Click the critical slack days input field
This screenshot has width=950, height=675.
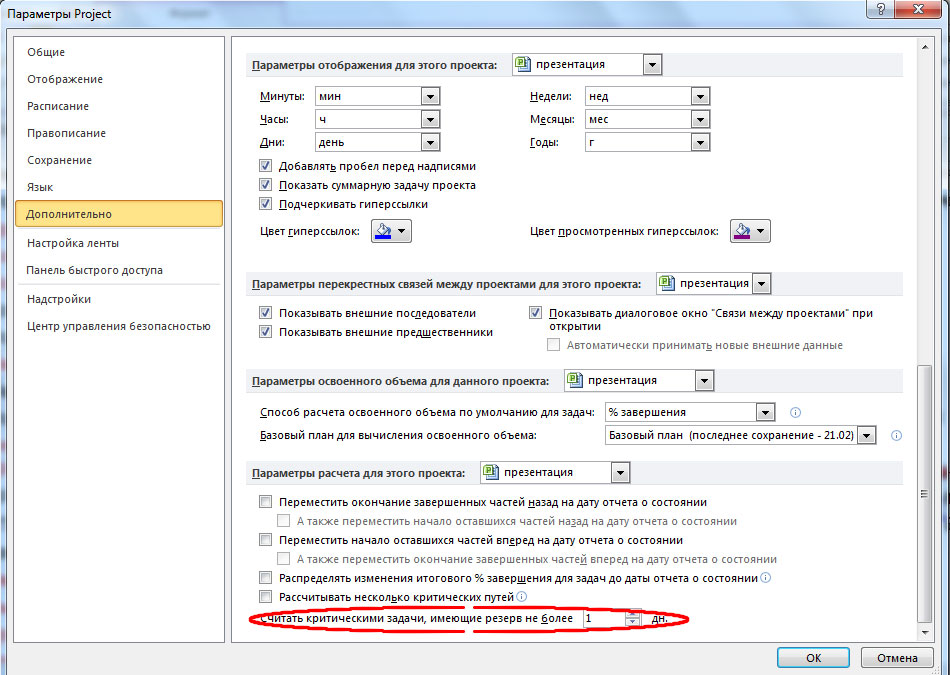coord(604,619)
